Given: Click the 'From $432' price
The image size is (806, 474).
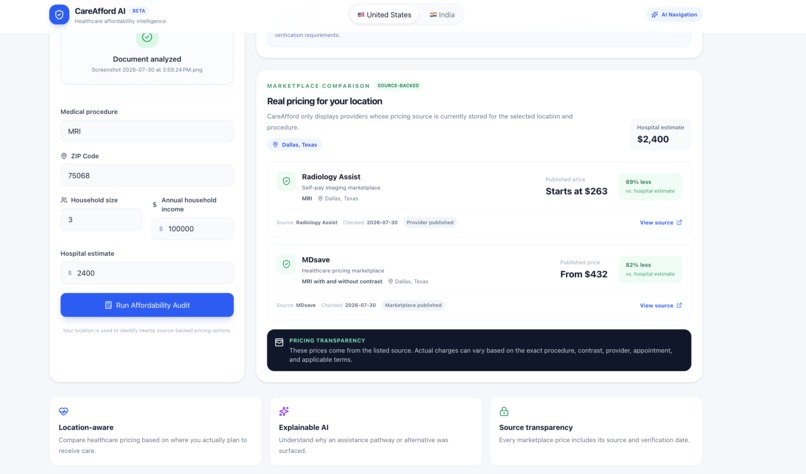Looking at the screenshot, I should 584,275.
